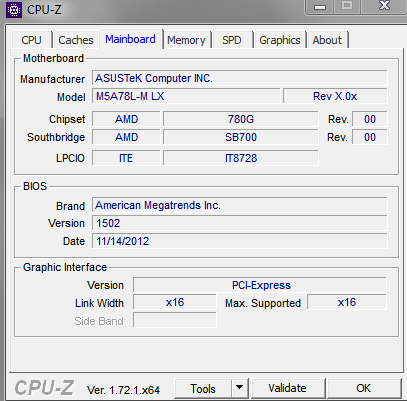Open the SPD tab
This screenshot has width=407, height=401.
(232, 40)
